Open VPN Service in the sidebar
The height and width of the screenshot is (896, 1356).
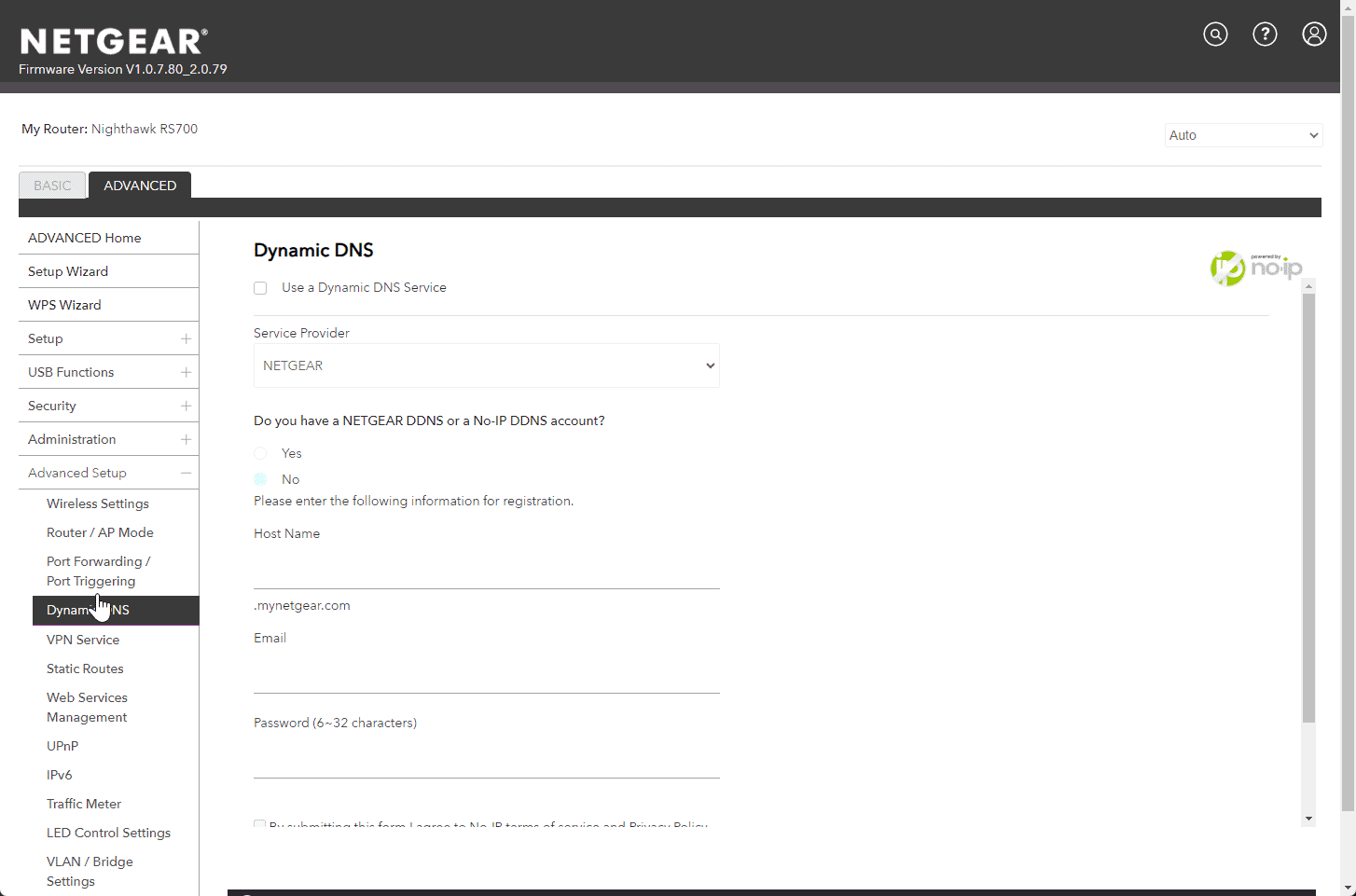83,640
